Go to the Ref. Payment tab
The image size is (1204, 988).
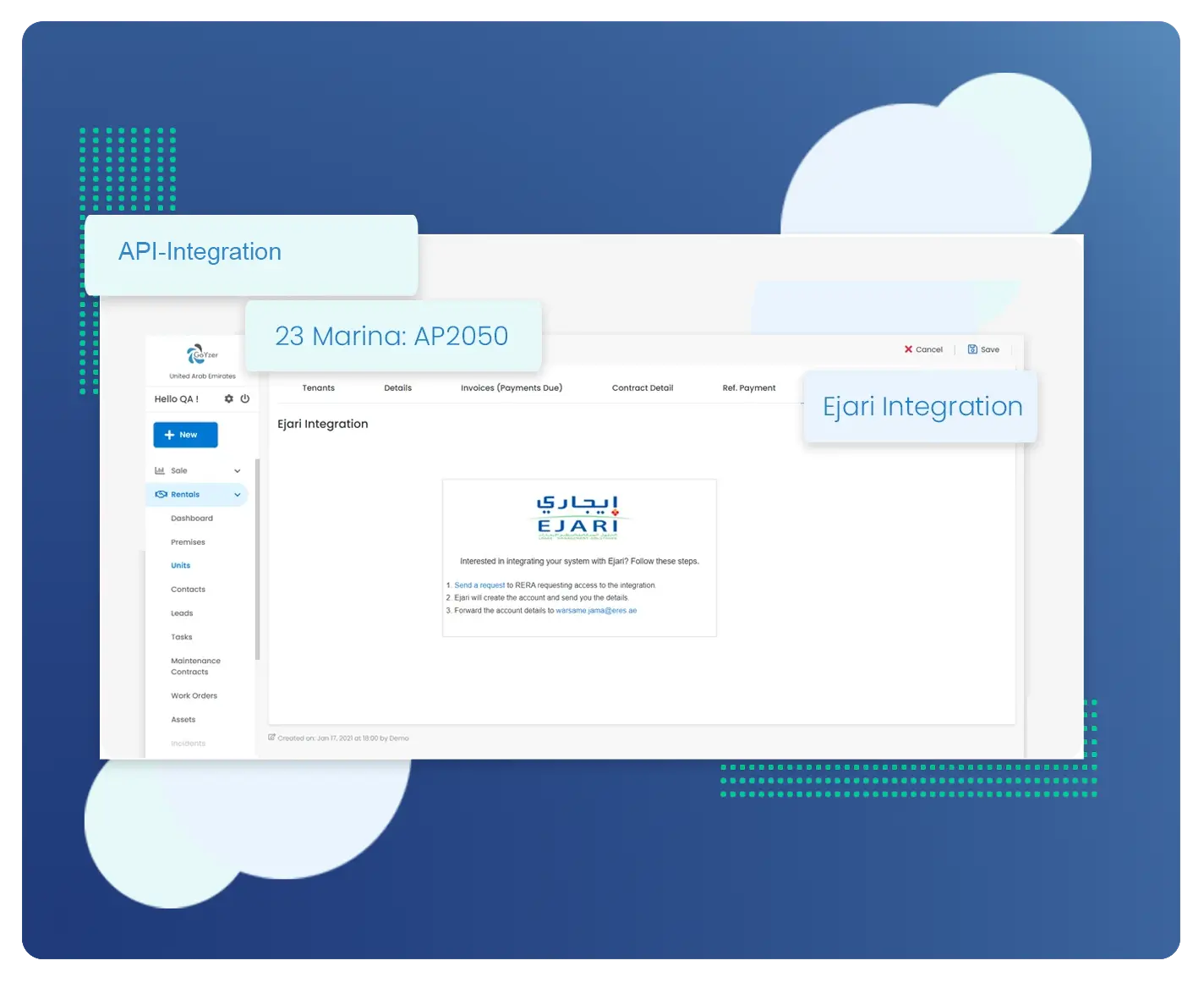click(748, 388)
